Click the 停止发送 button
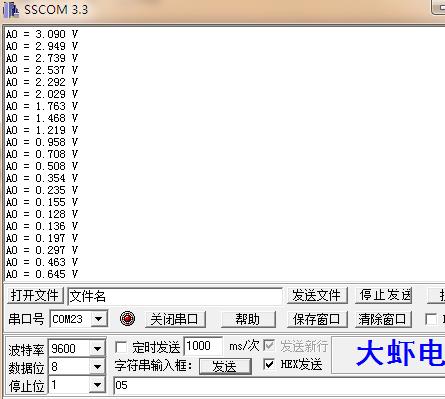The height and width of the screenshot is (399, 445). 384,295
